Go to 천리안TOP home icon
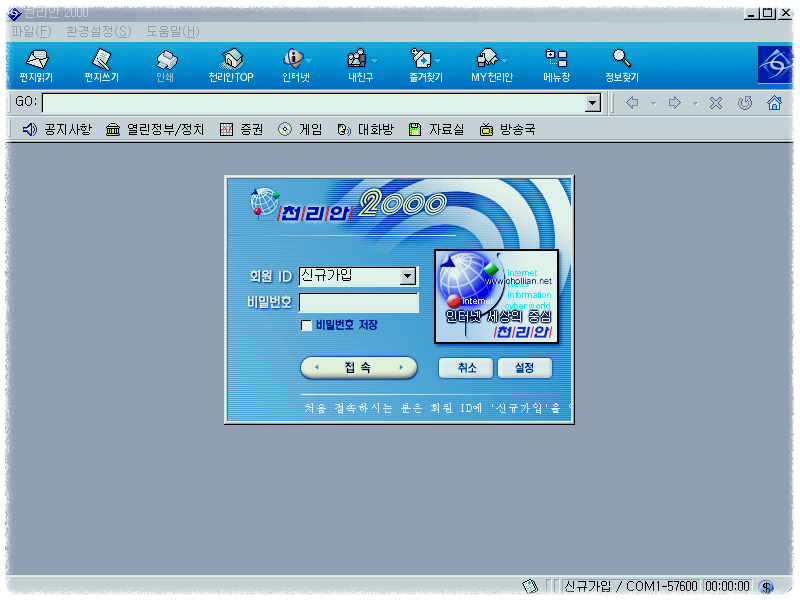800x600 pixels. 231,66
